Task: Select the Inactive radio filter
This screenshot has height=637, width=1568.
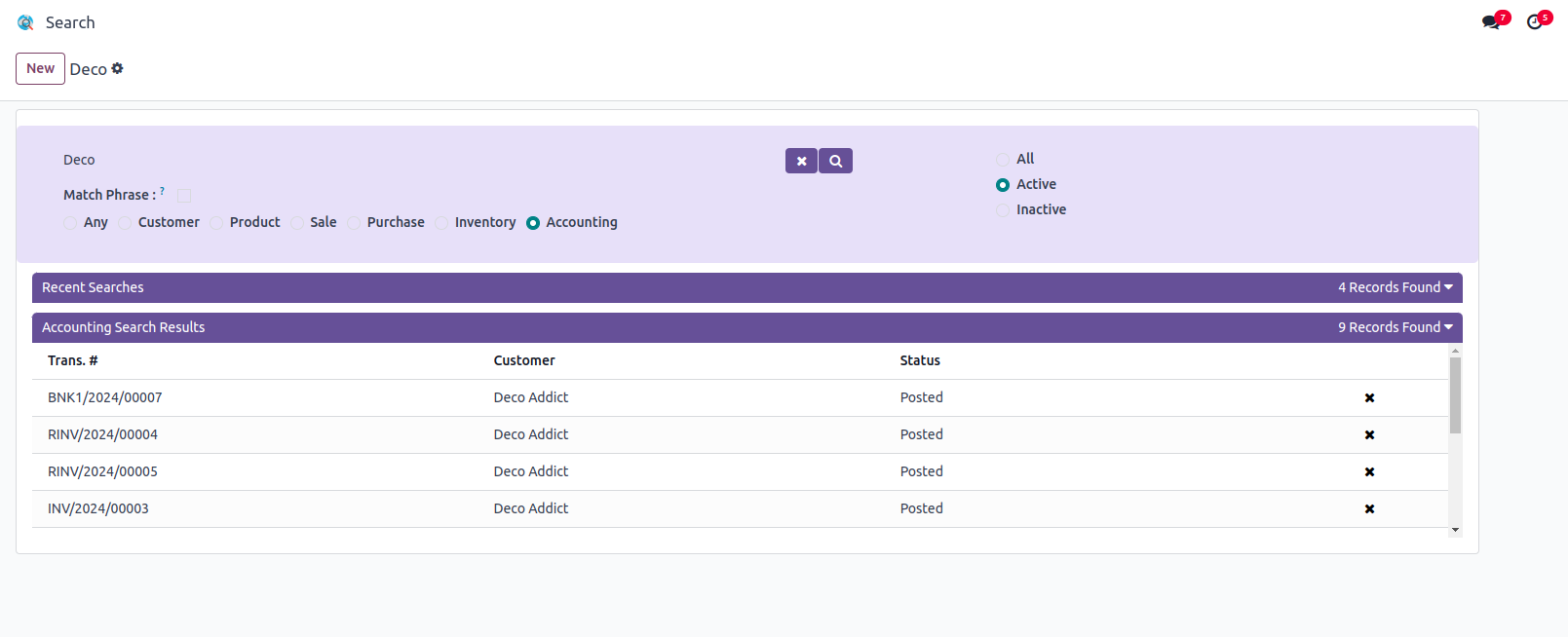Action: click(x=1003, y=210)
